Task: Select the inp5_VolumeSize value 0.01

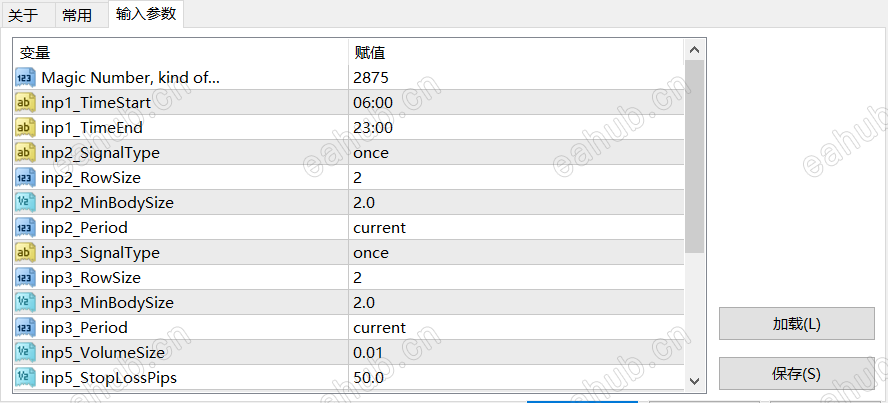Action: pos(368,353)
